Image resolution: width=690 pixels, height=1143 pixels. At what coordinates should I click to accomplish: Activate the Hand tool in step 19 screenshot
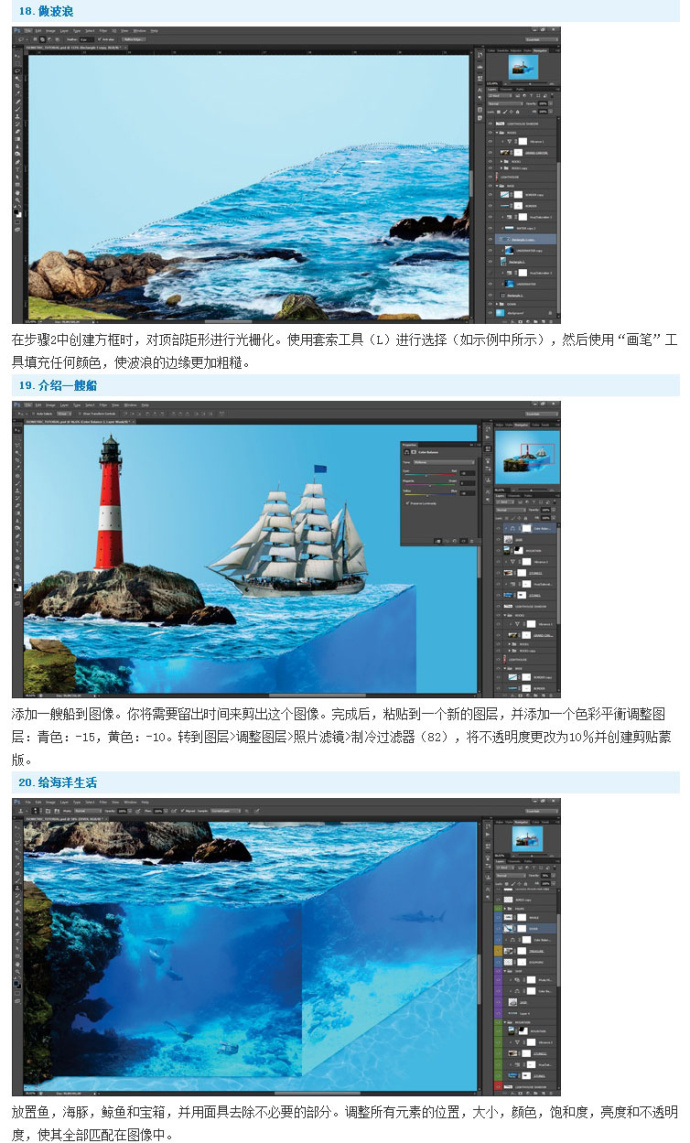click(x=17, y=566)
